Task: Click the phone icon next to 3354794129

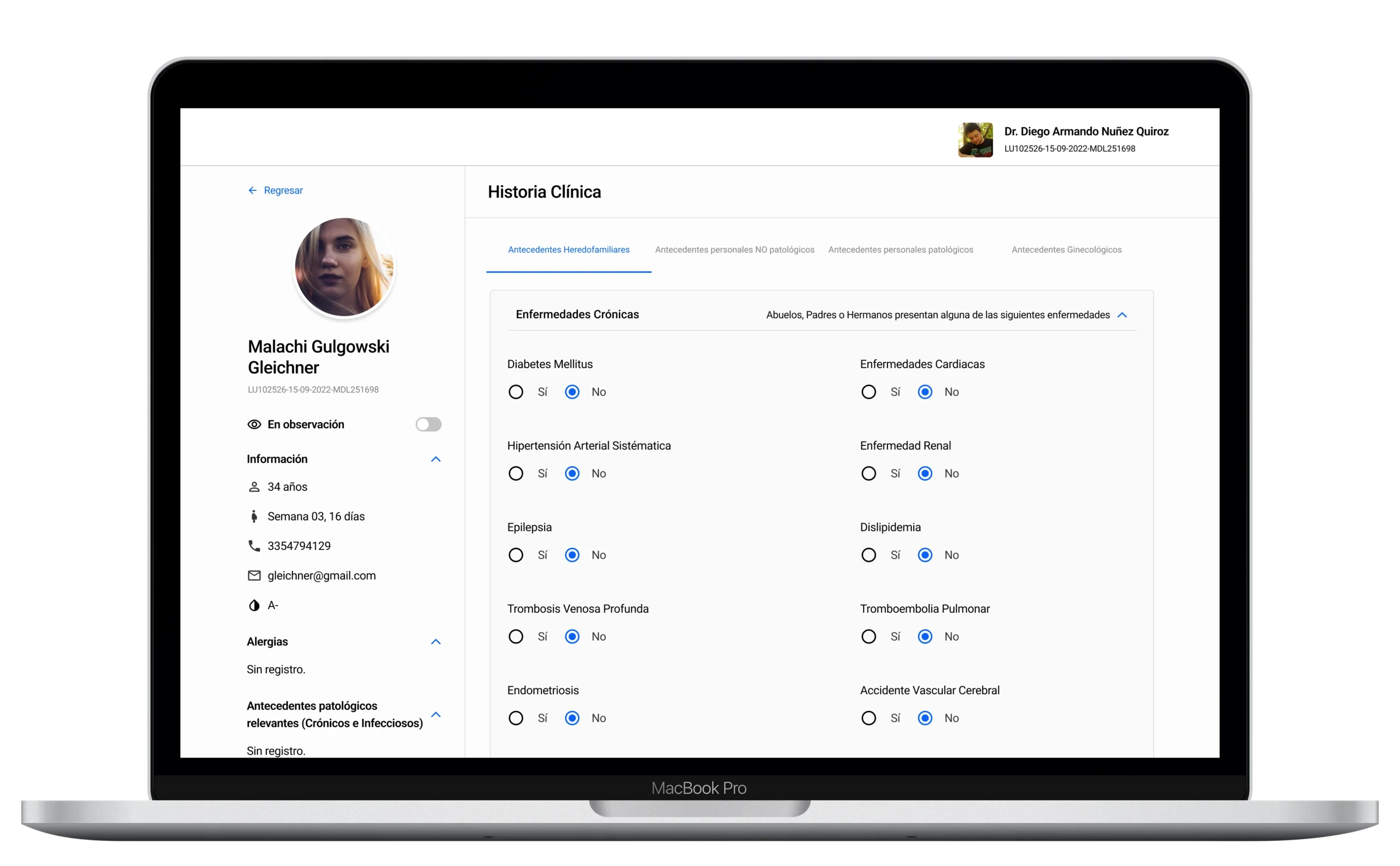Action: [254, 546]
